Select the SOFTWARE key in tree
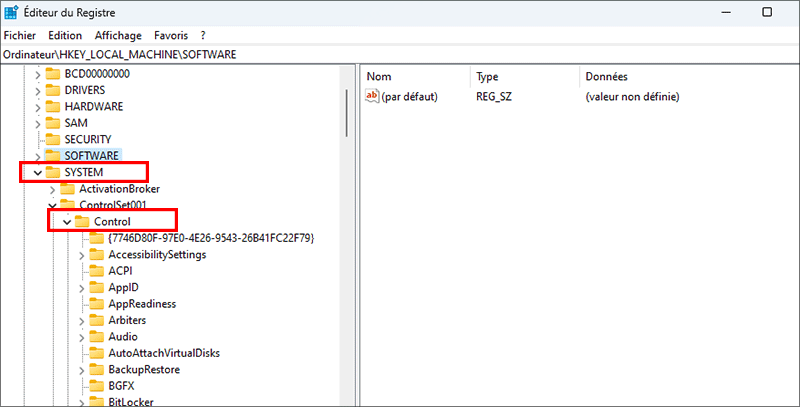This screenshot has height=407, width=800. coord(91,156)
